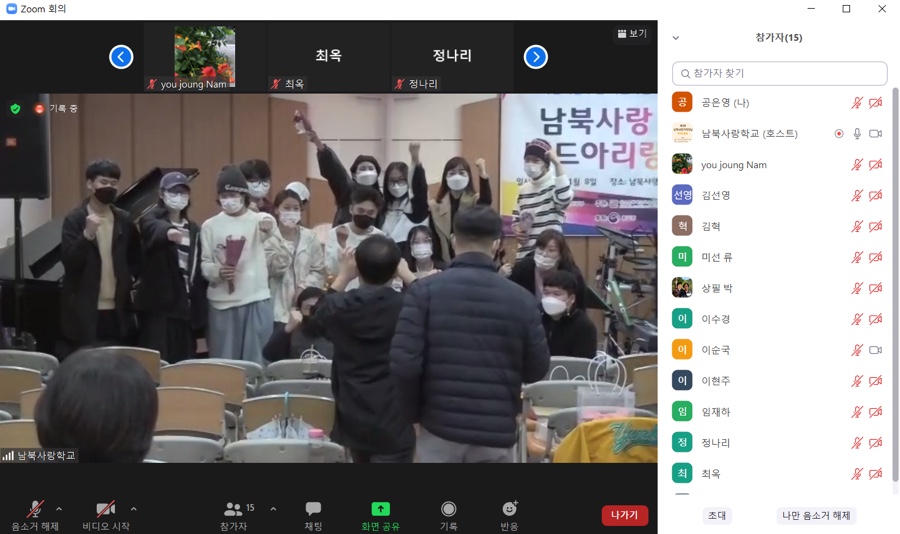Click muted mic icon for 이현주
This screenshot has width=900, height=534.
pos(856,381)
